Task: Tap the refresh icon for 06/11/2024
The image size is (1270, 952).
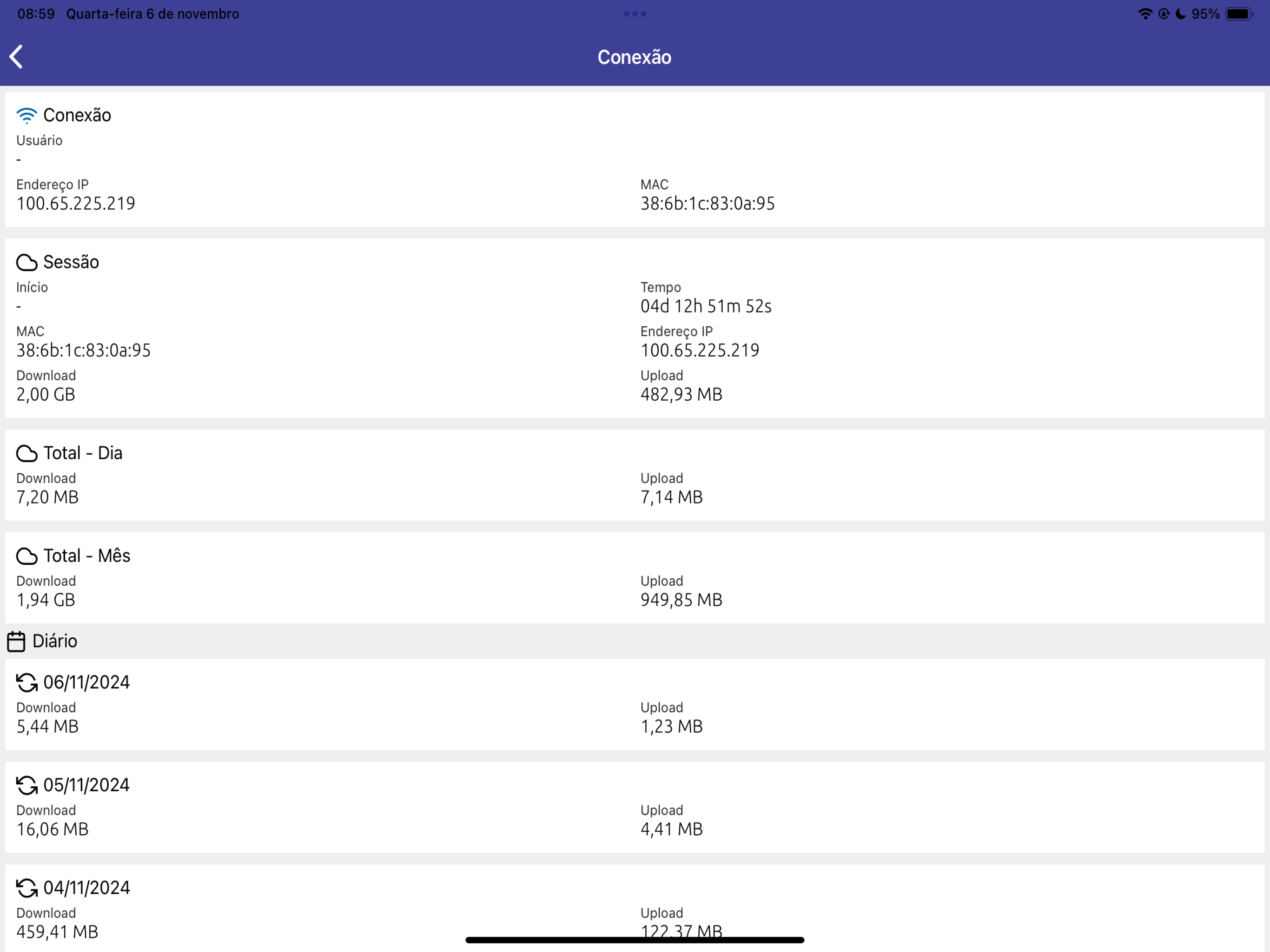Action: (x=26, y=683)
